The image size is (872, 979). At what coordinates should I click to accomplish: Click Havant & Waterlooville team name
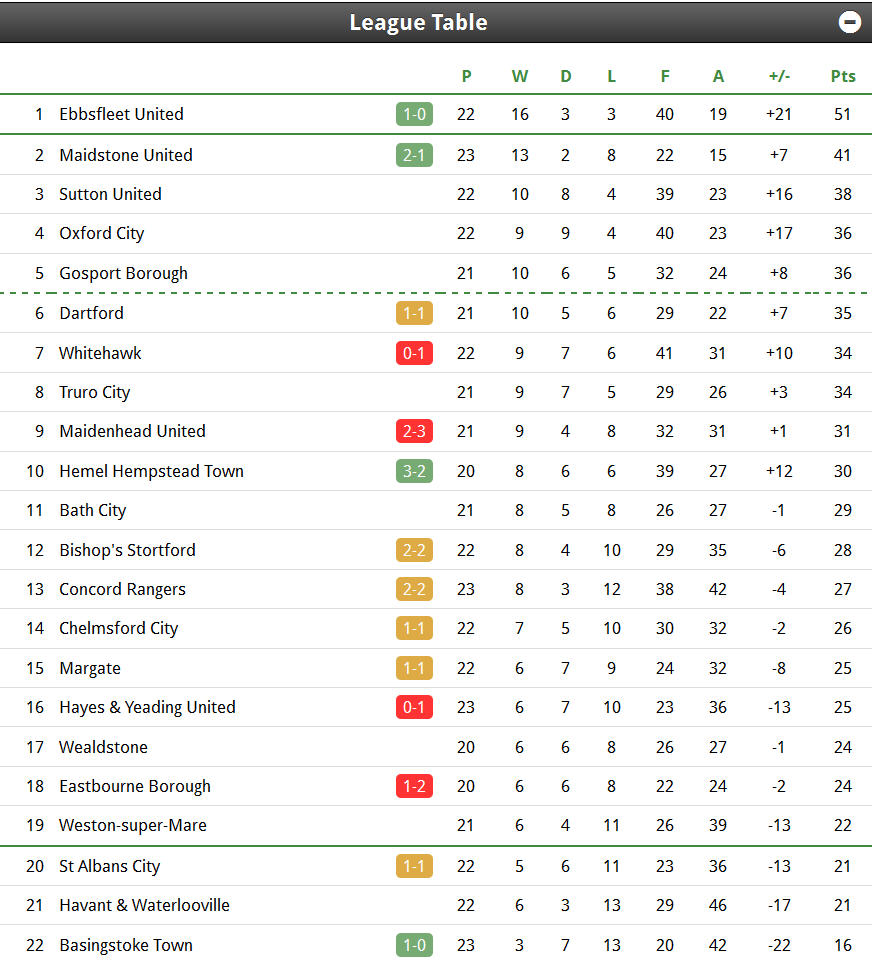(x=144, y=905)
